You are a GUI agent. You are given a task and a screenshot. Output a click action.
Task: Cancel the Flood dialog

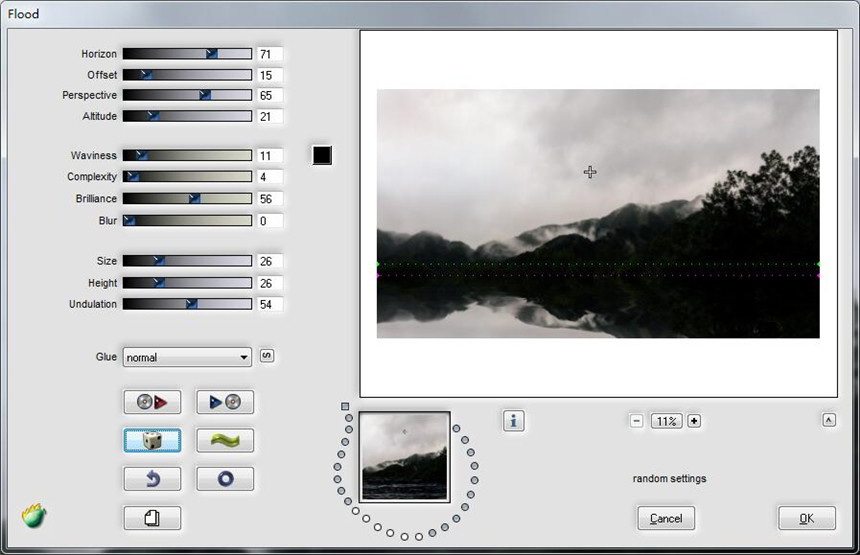tap(666, 518)
